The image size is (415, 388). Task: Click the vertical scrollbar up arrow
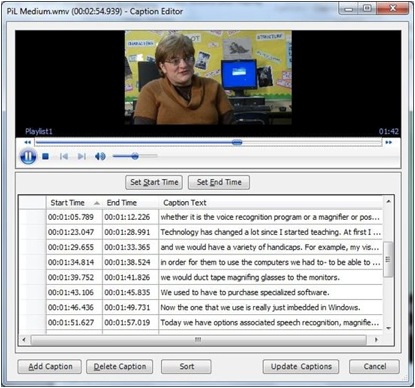388,201
